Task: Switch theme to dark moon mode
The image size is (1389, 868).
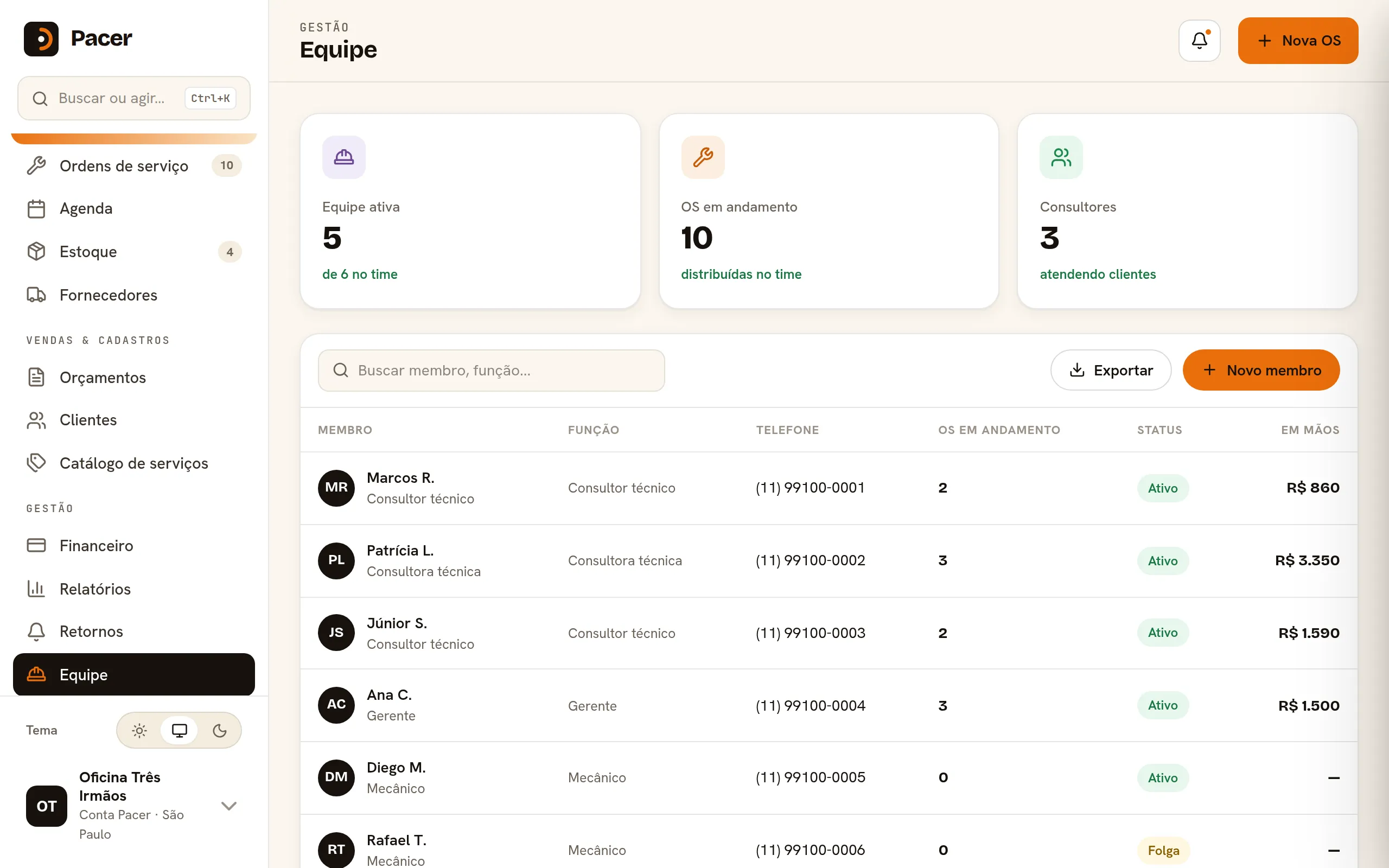Action: [x=219, y=730]
